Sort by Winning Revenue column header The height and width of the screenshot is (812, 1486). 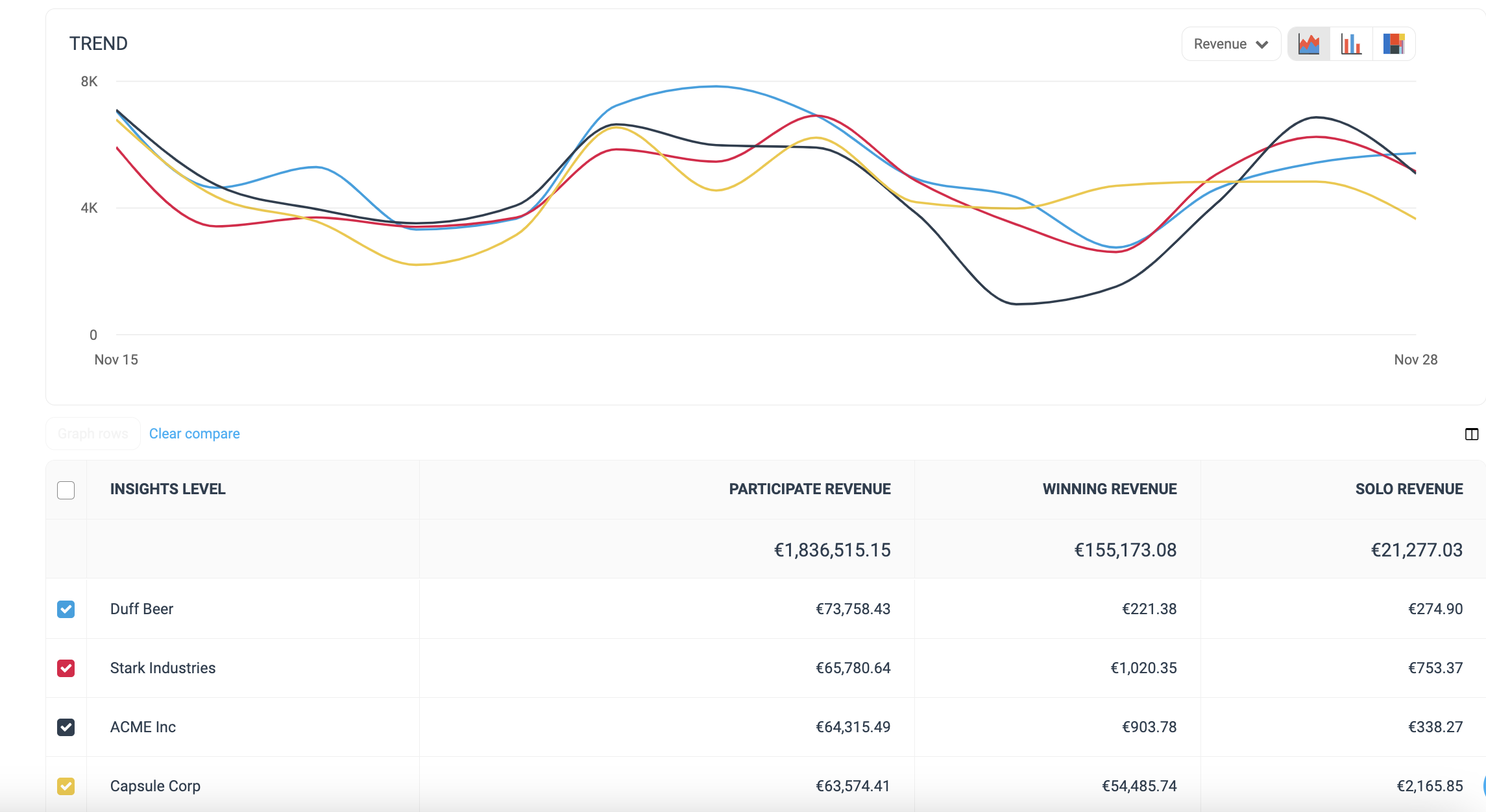(1110, 489)
